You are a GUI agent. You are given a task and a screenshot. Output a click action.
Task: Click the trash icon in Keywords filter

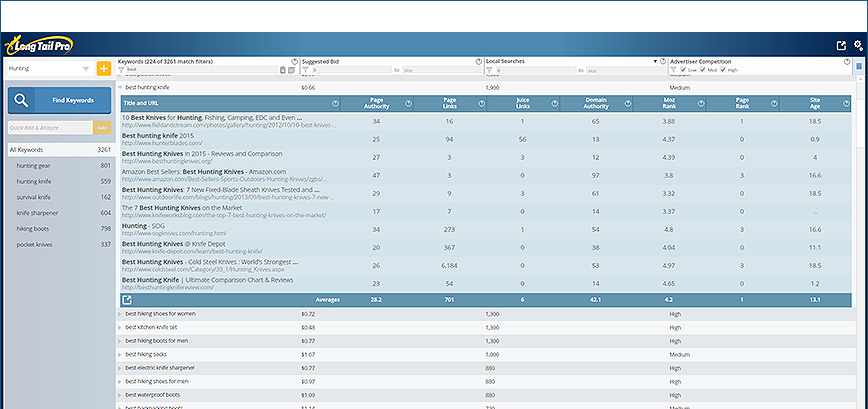tap(283, 70)
